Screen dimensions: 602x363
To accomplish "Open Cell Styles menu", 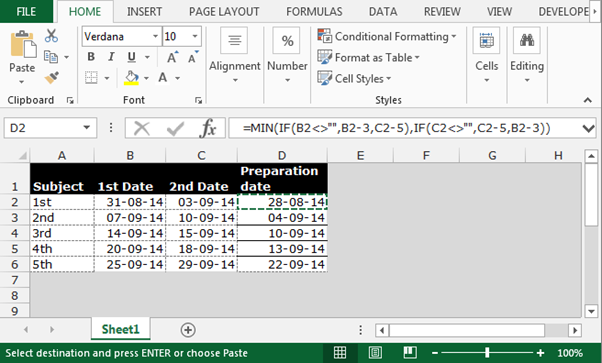I will click(354, 79).
